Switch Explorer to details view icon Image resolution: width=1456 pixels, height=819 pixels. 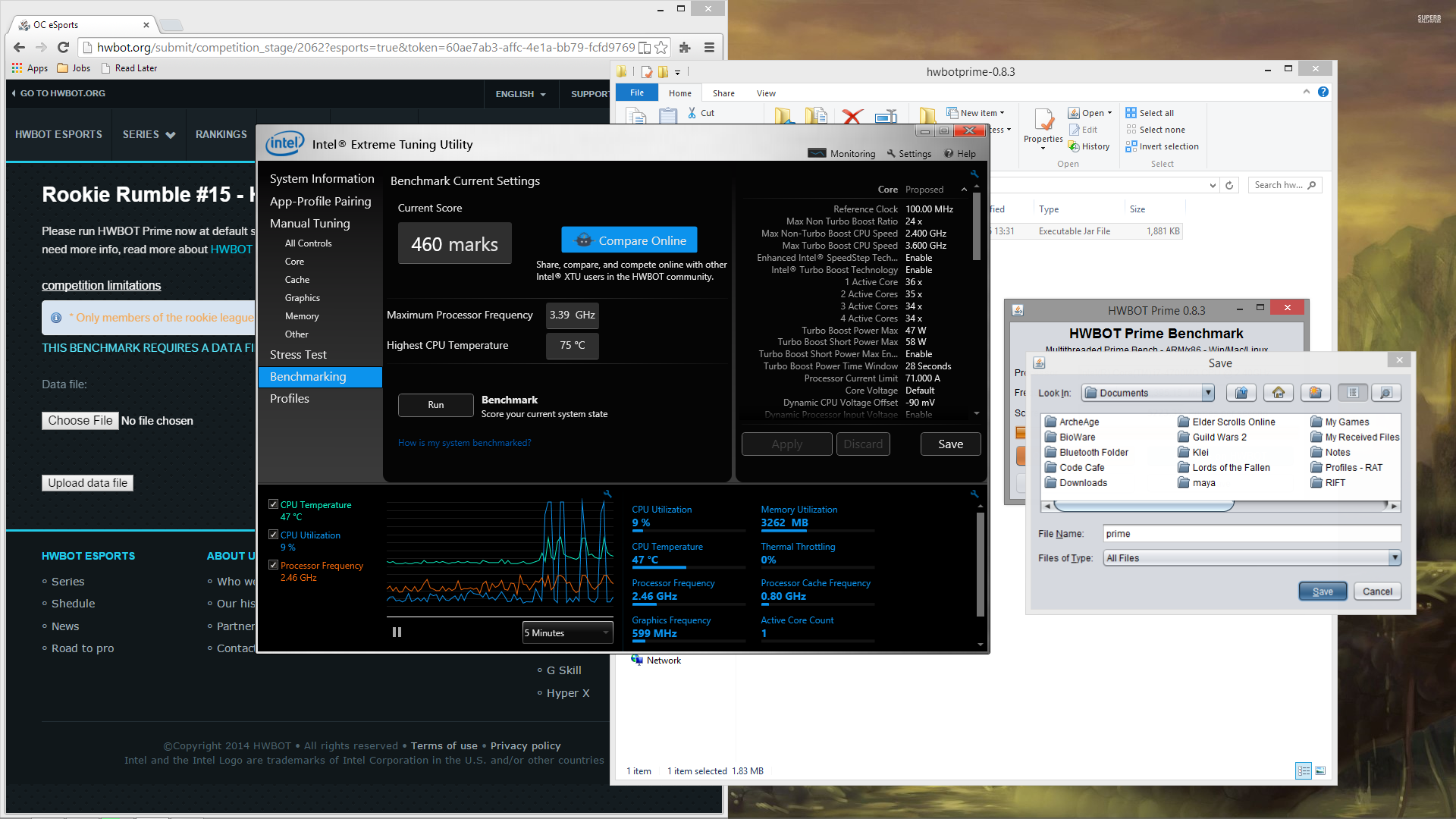[x=1304, y=770]
